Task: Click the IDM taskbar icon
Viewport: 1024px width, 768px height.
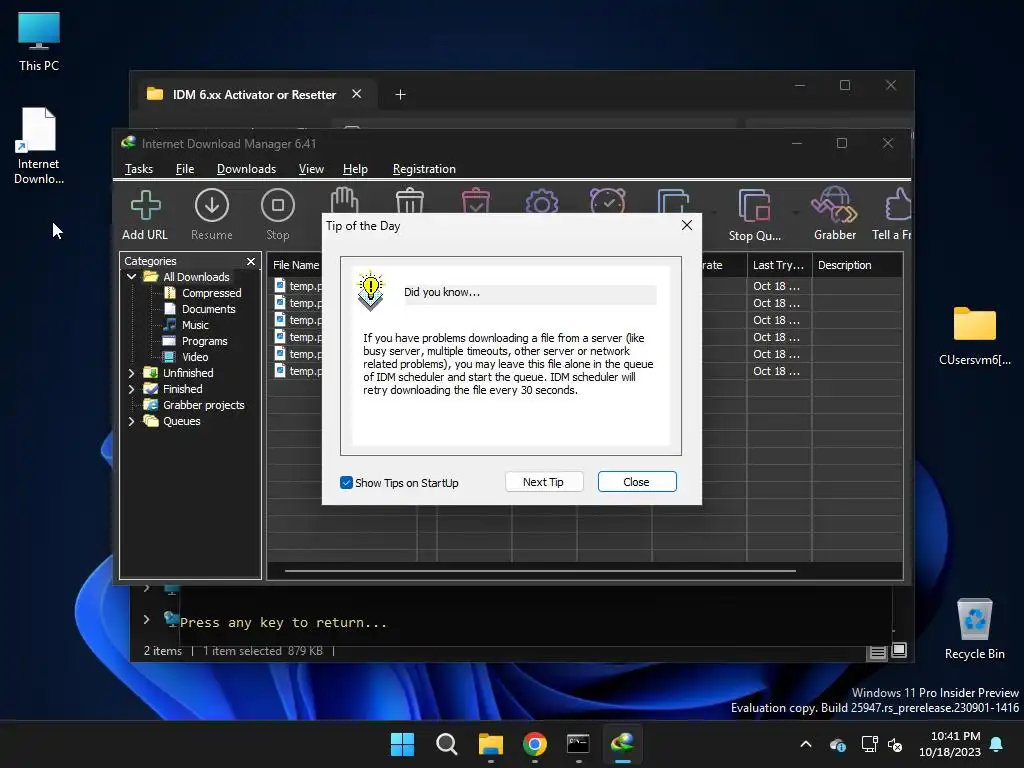Action: (x=622, y=744)
